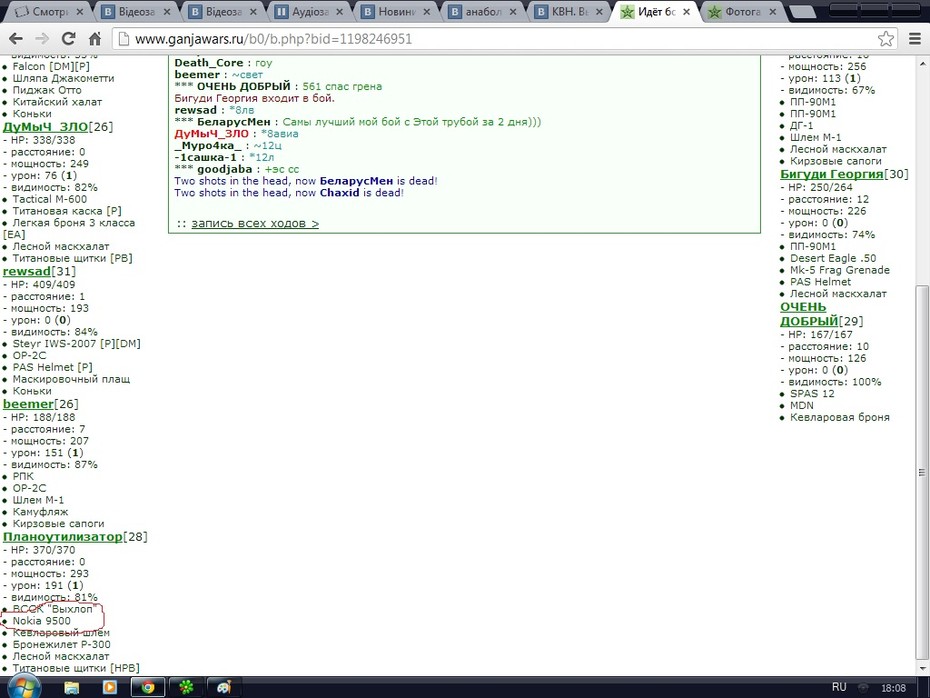The height and width of the screenshot is (698, 930).
Task: Close the Аудіоза tab
Action: pyautogui.click(x=339, y=11)
